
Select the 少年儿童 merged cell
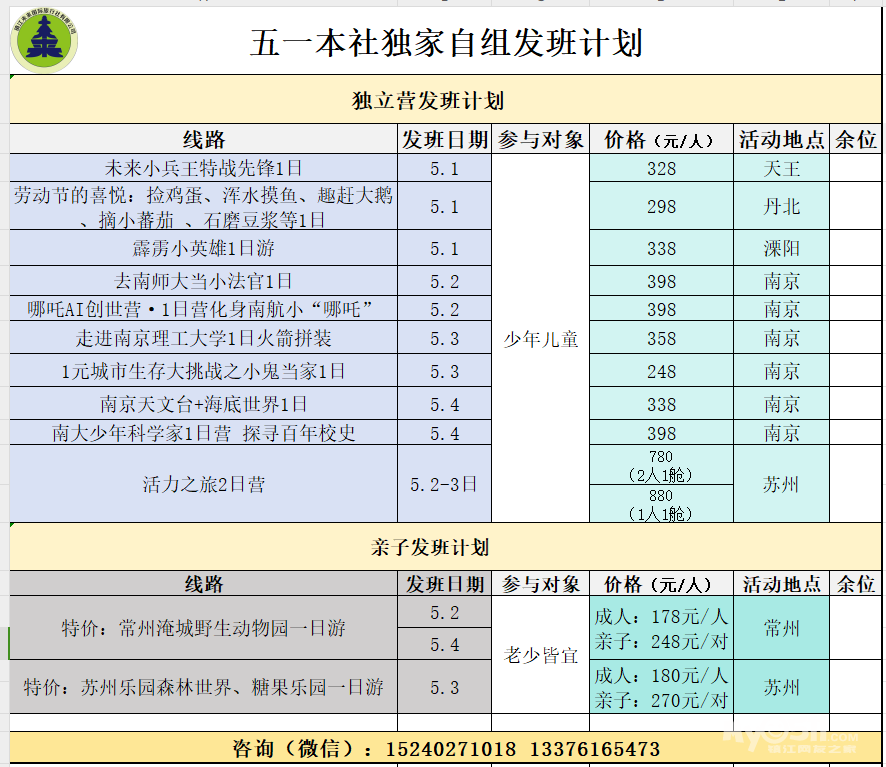(541, 339)
